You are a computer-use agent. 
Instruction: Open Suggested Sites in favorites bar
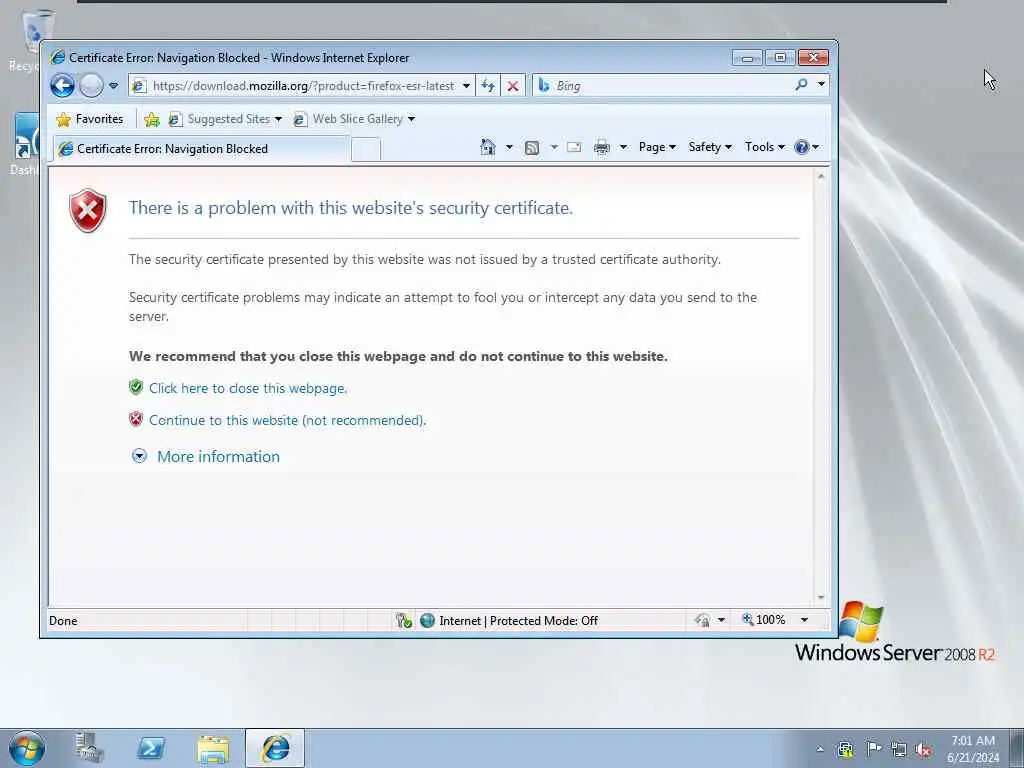click(x=225, y=119)
